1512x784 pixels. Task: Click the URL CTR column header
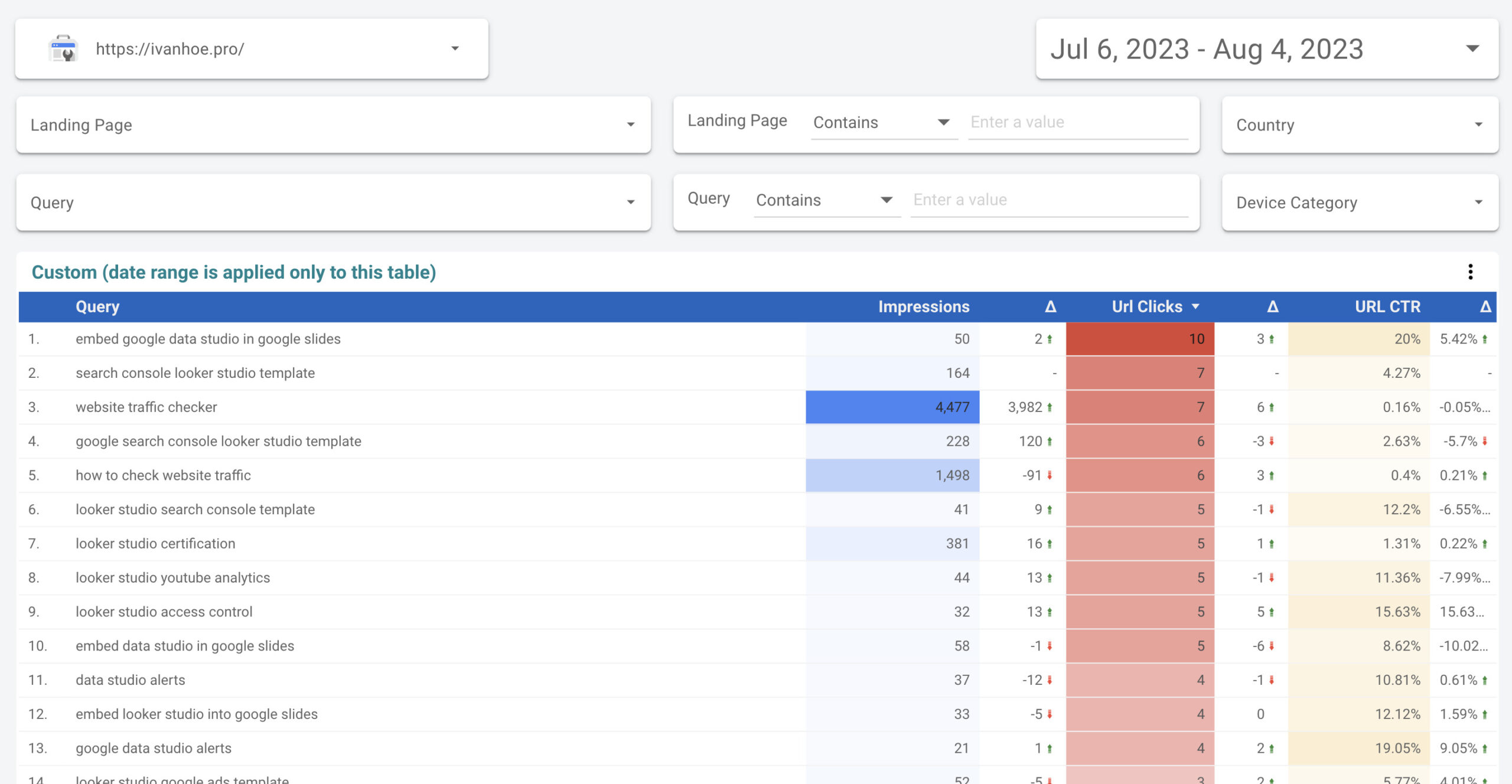1387,306
